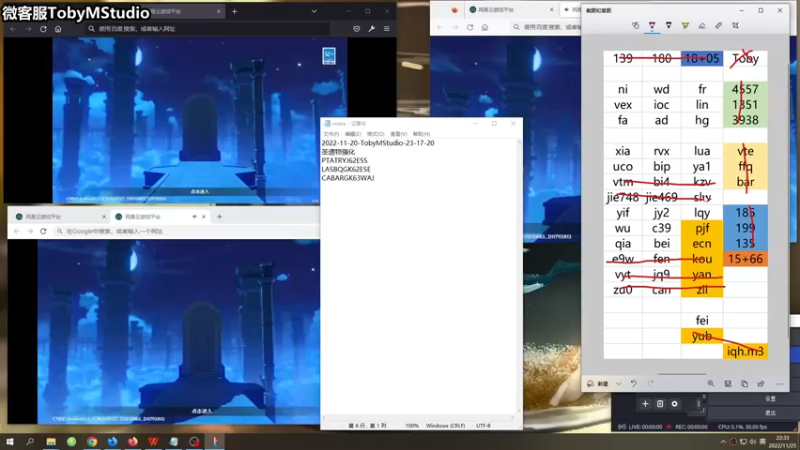Open the zoom control in Snip & Sketch

[711, 384]
